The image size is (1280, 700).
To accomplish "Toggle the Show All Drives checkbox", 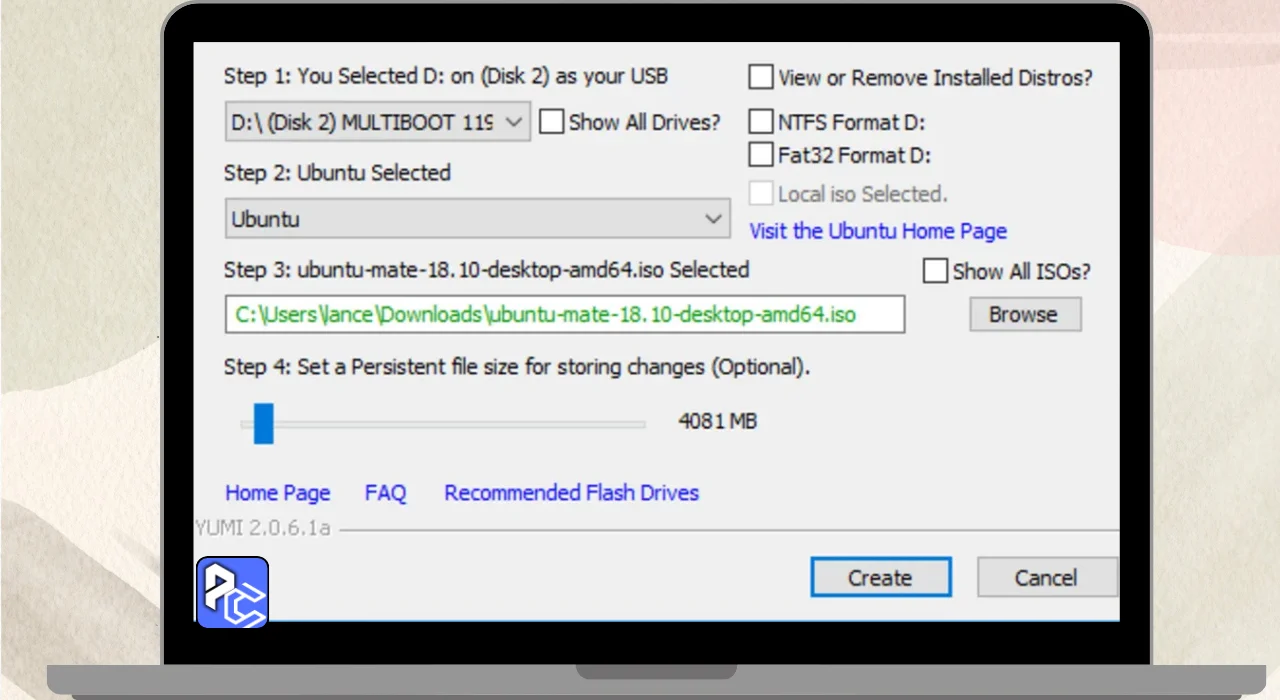I will 551,122.
